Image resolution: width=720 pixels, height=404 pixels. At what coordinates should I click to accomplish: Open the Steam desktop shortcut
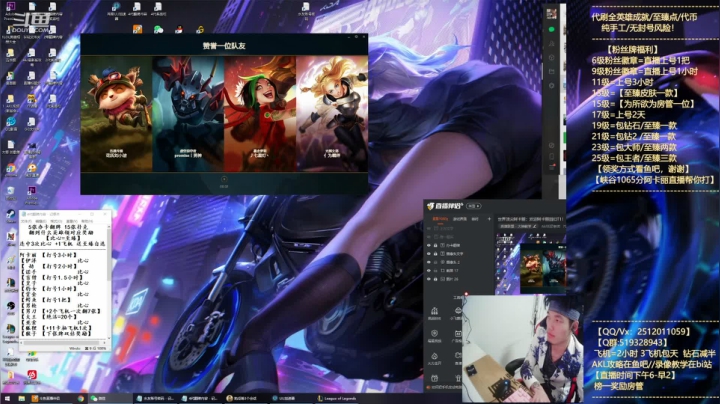coord(11,215)
